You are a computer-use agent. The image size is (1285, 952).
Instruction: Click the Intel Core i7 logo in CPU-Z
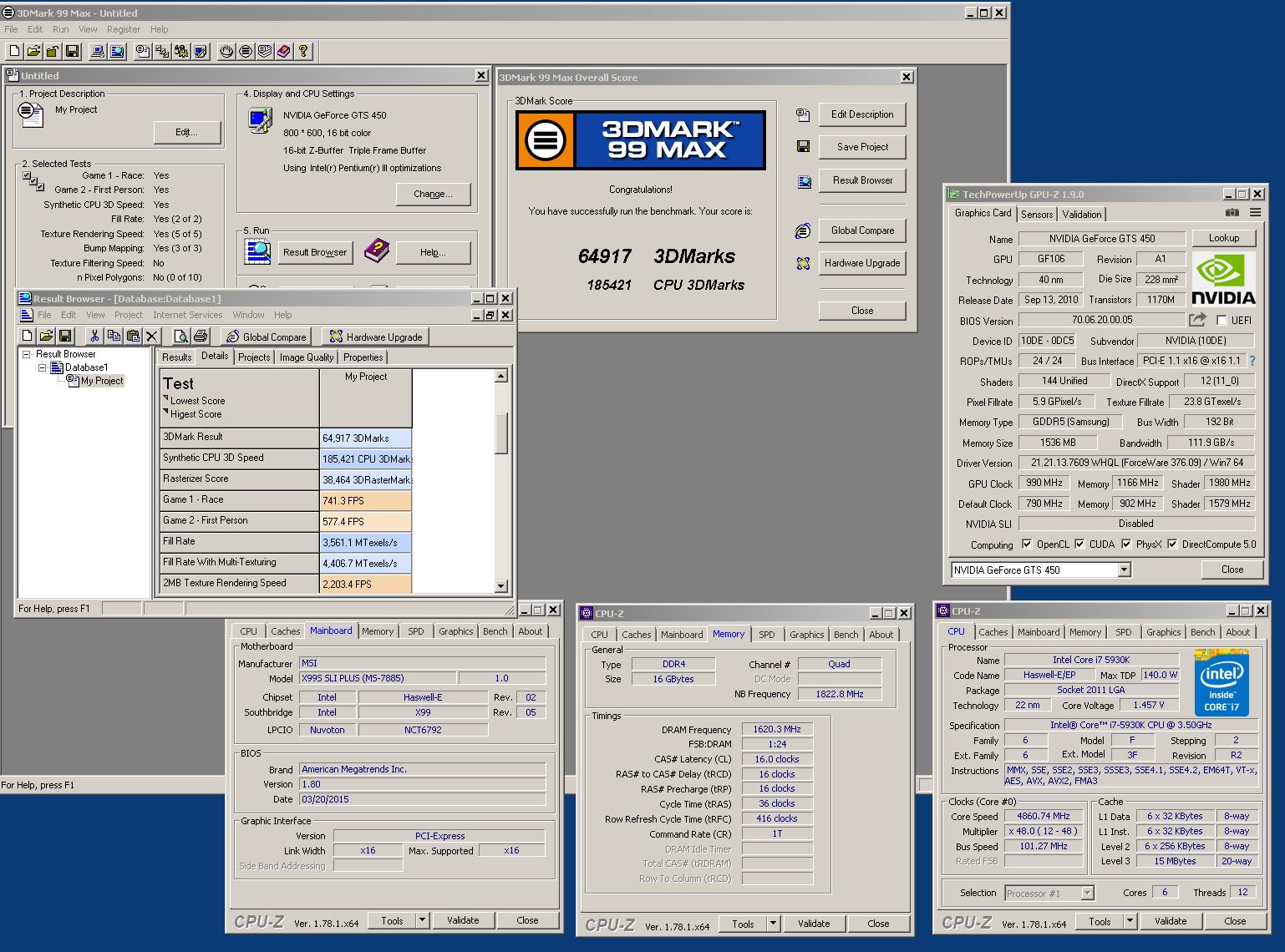1222,682
